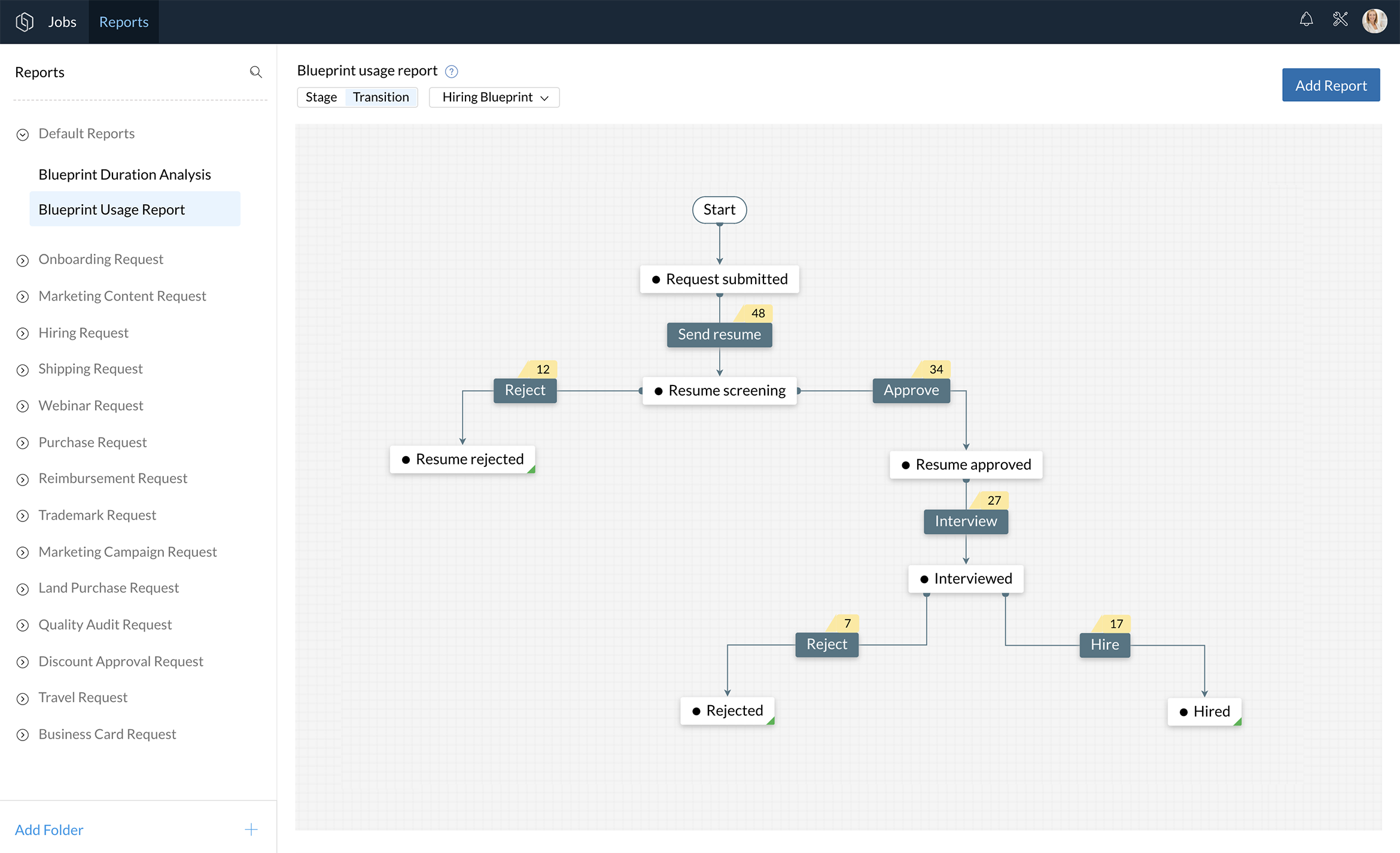Click the Blueprint usage report title
Image resolution: width=1400 pixels, height=853 pixels.
367,71
